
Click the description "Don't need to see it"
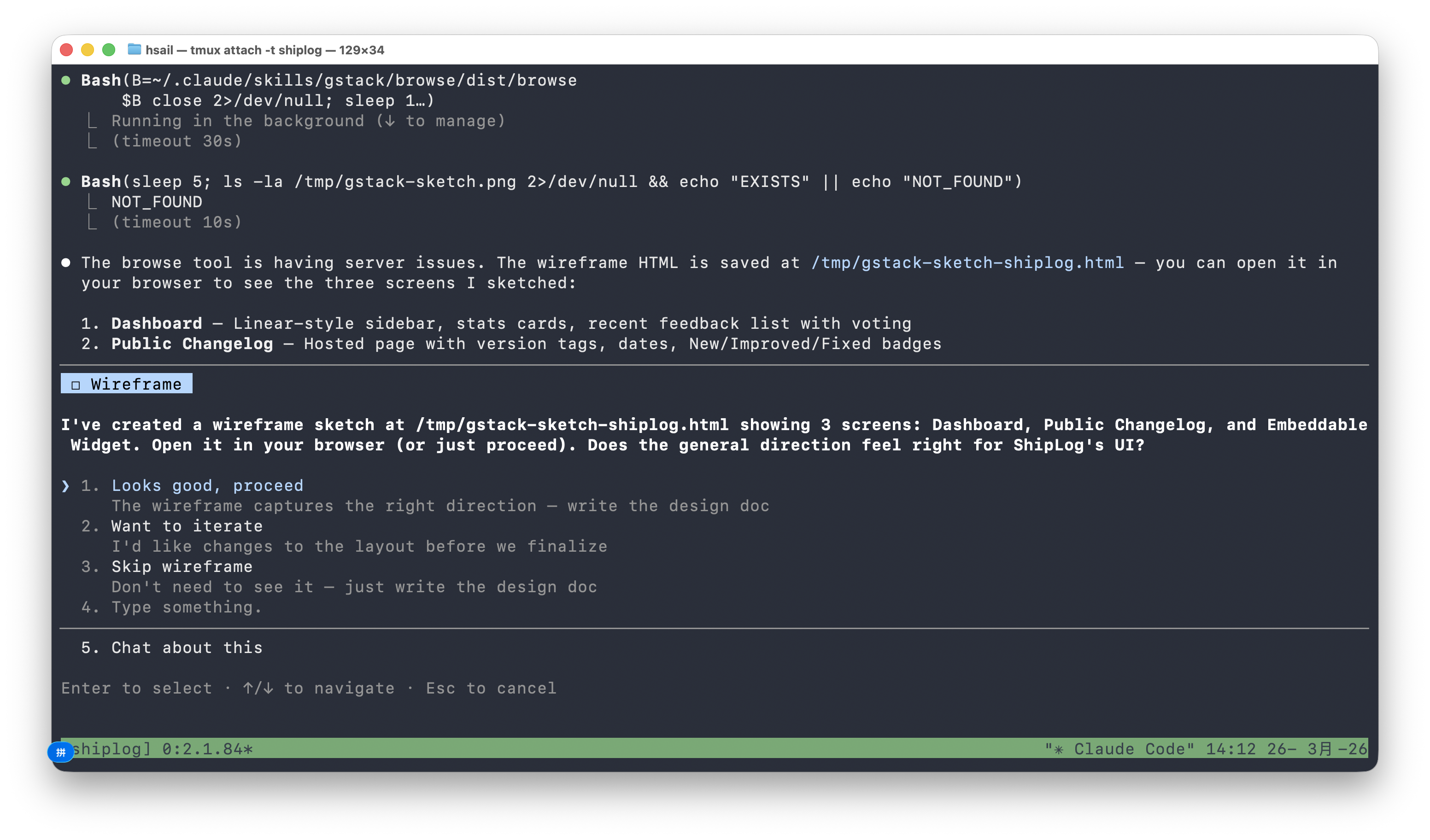coord(212,587)
